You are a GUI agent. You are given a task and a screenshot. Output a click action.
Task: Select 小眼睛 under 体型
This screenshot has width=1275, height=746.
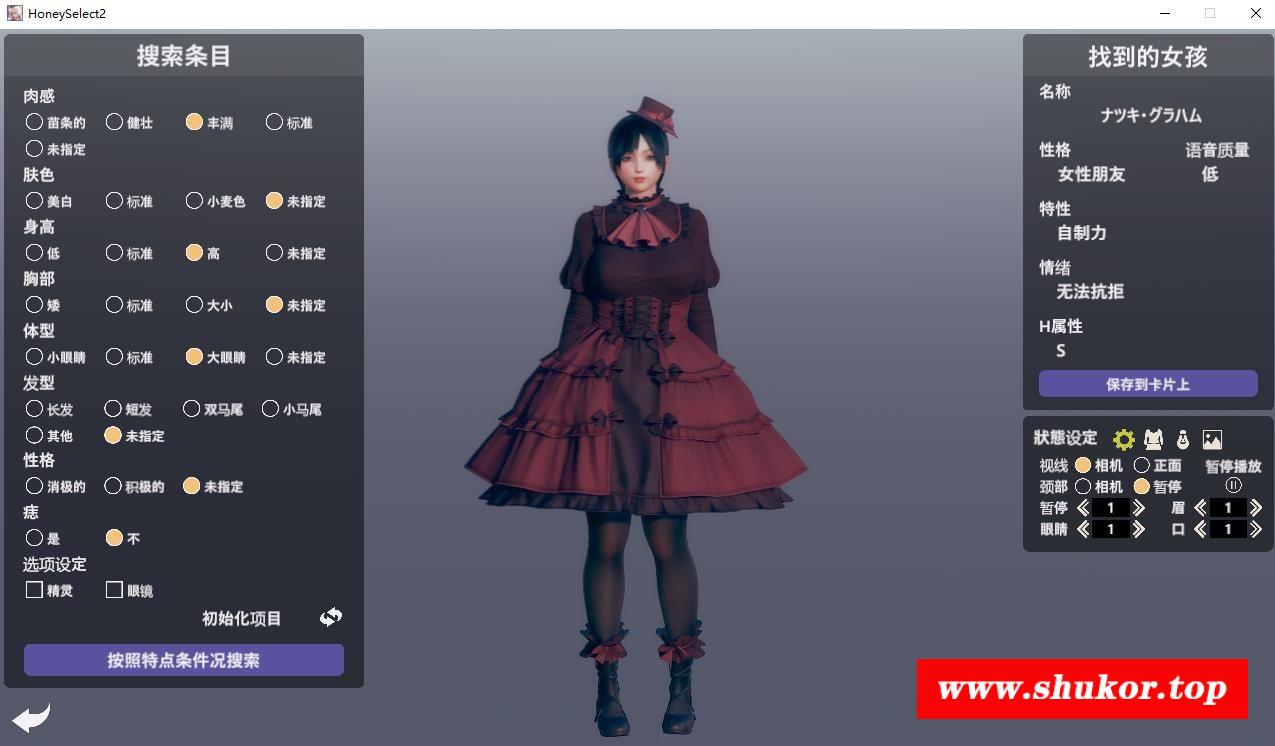34,356
